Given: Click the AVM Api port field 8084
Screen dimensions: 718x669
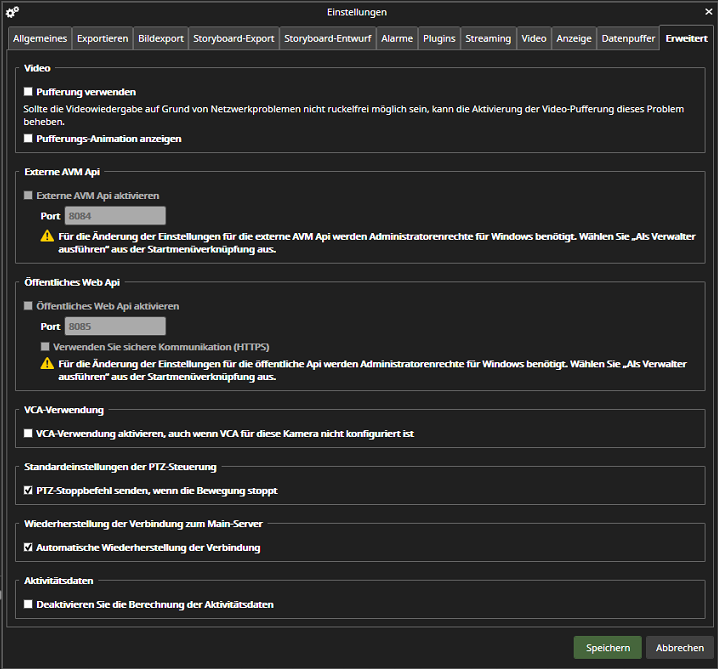Looking at the screenshot, I should [x=115, y=216].
